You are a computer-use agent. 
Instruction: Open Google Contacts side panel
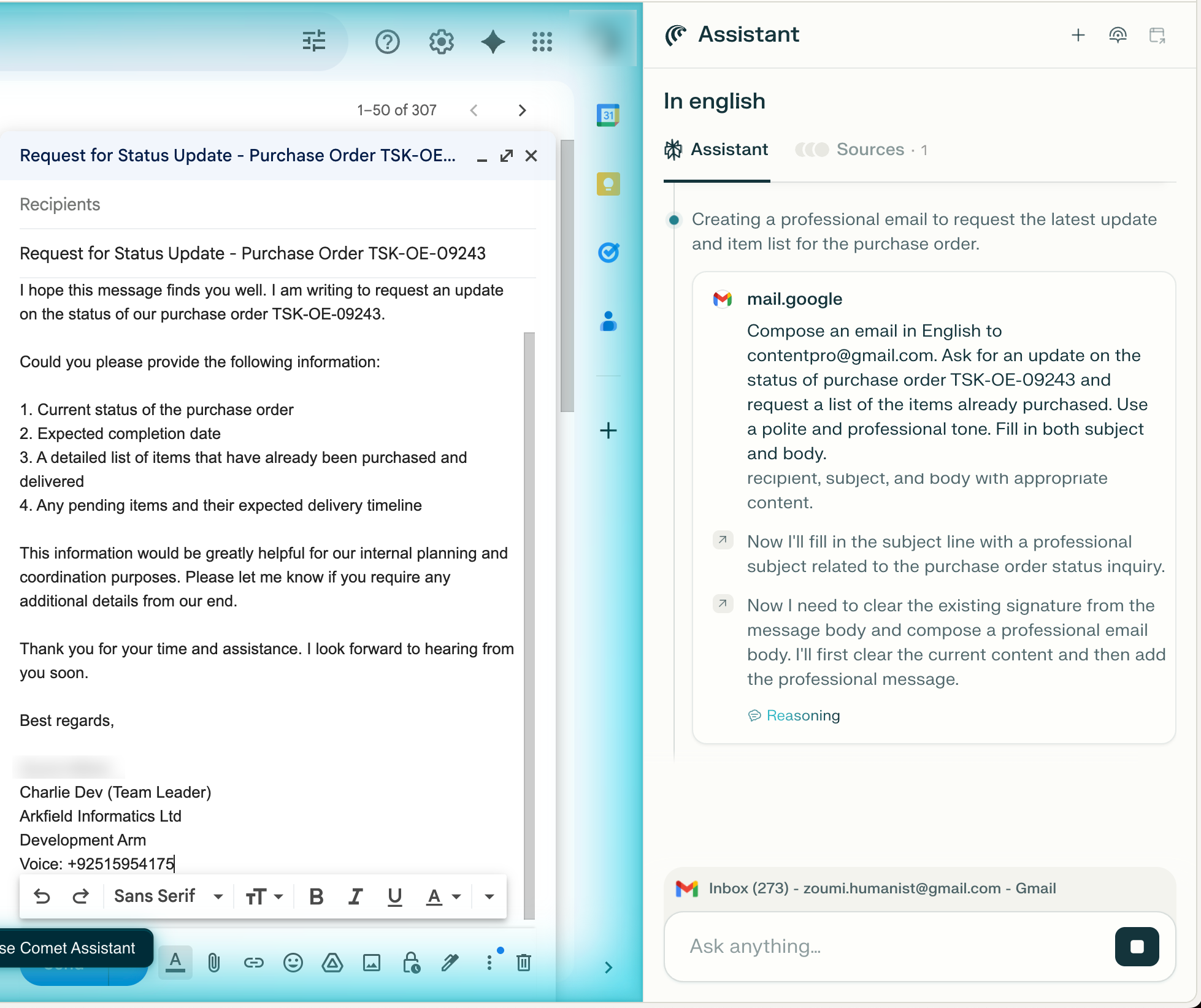point(608,321)
